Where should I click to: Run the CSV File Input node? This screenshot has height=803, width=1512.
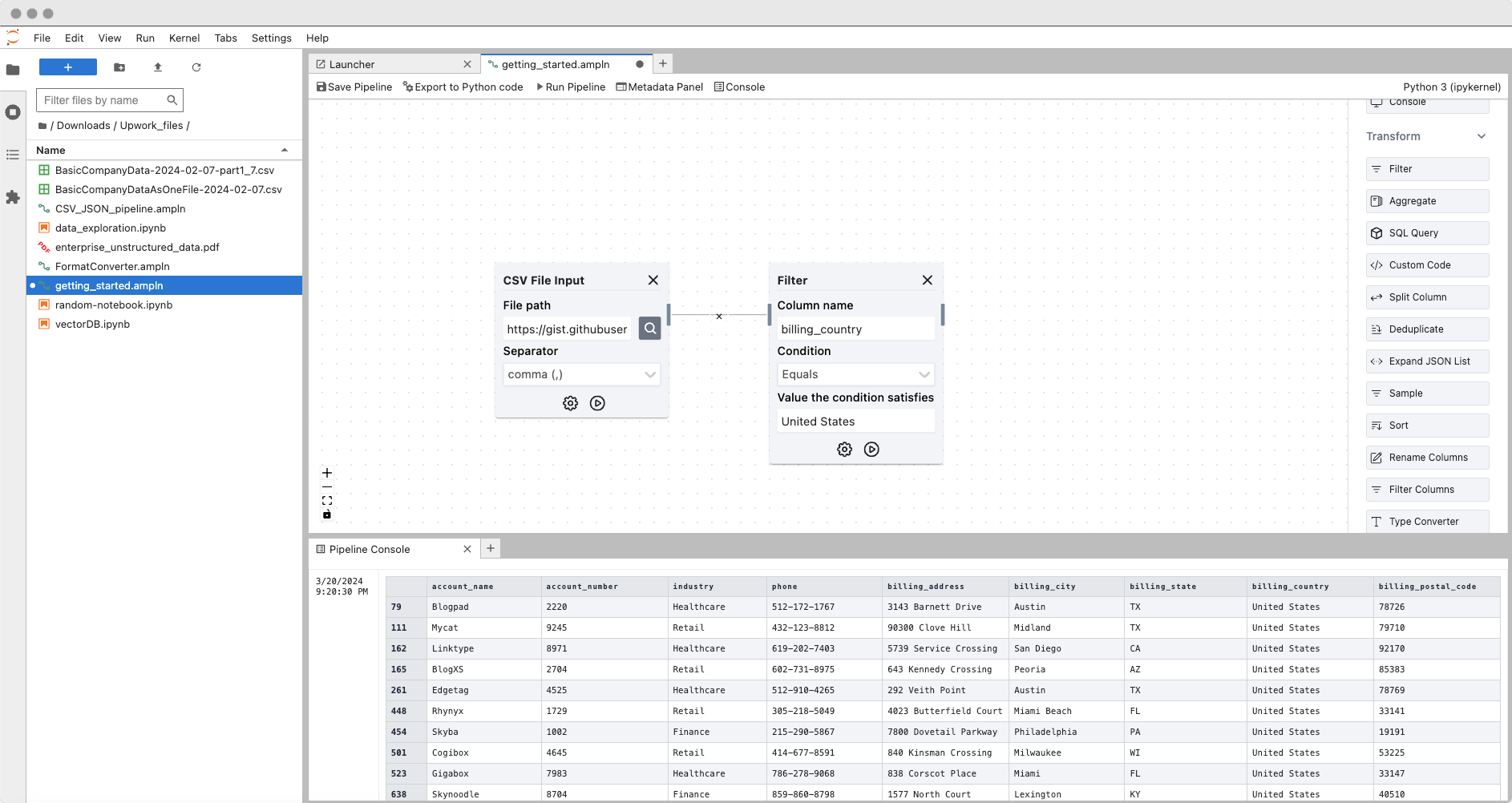tap(597, 403)
